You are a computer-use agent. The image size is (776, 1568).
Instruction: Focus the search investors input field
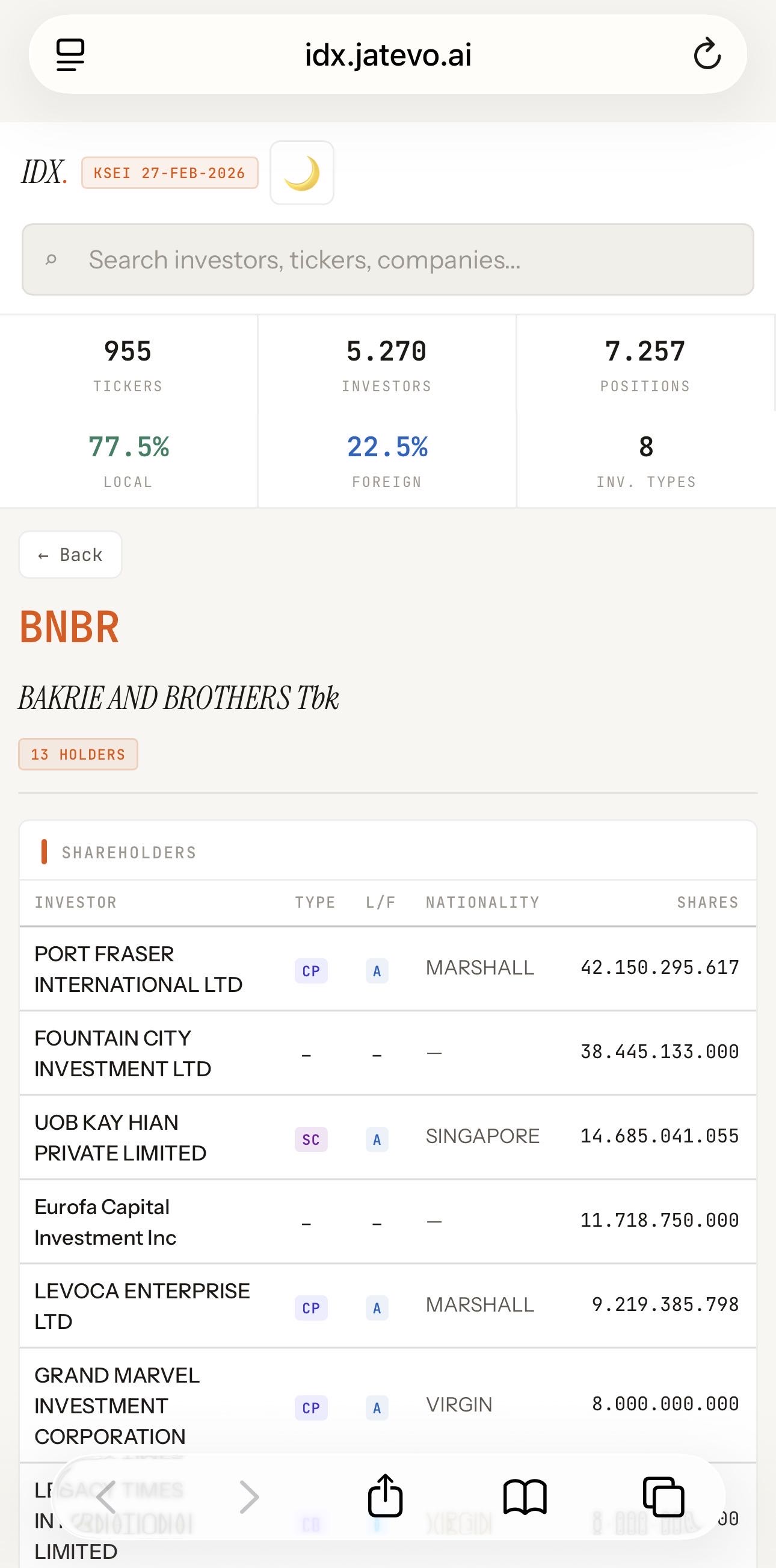click(x=388, y=260)
